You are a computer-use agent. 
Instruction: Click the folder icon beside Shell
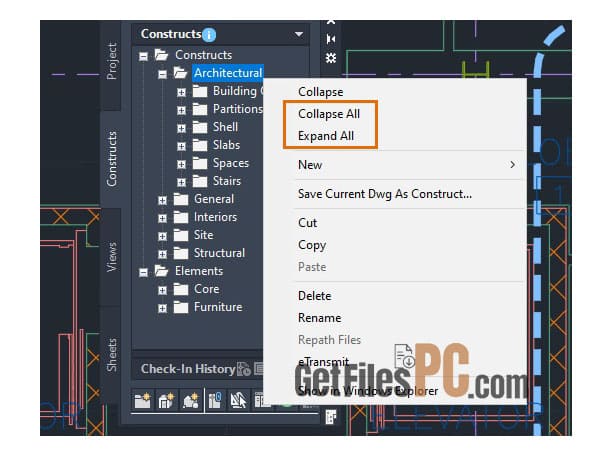[200, 127]
